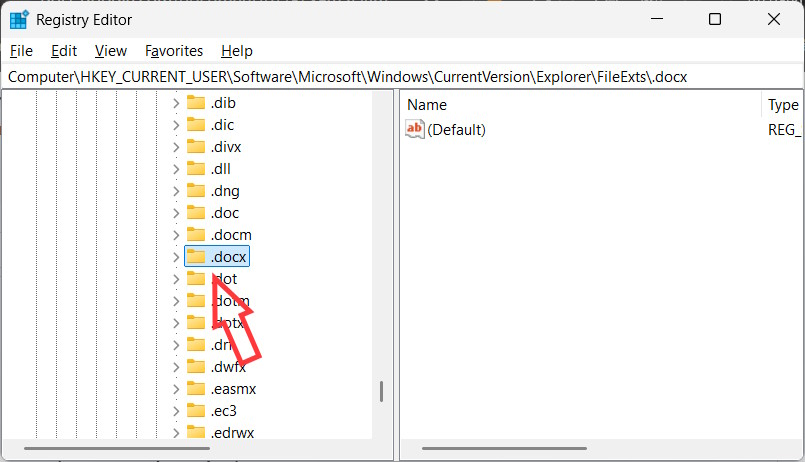Click the .dic folder icon

click(196, 125)
